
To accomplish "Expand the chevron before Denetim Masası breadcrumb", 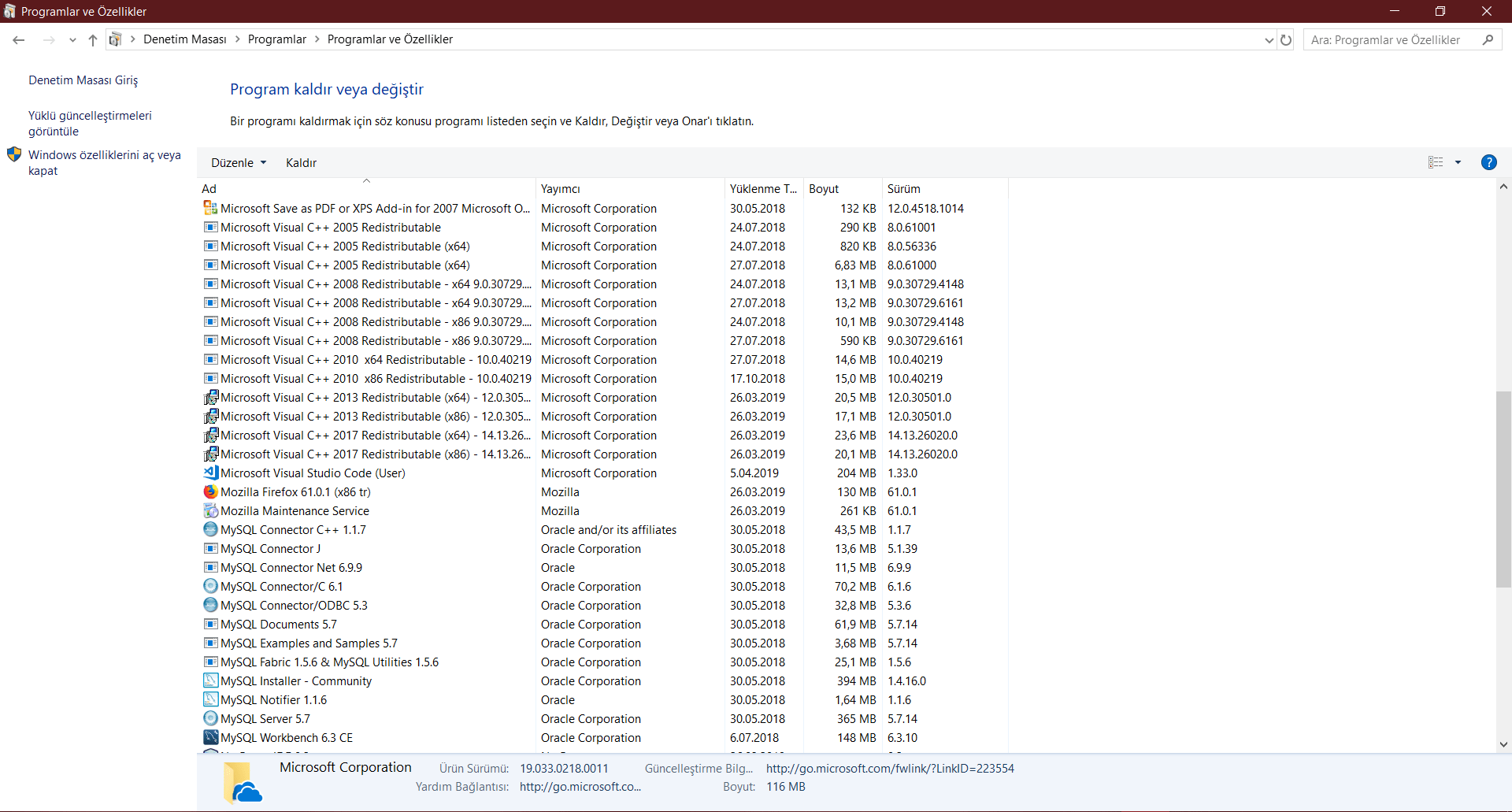I will coord(133,39).
